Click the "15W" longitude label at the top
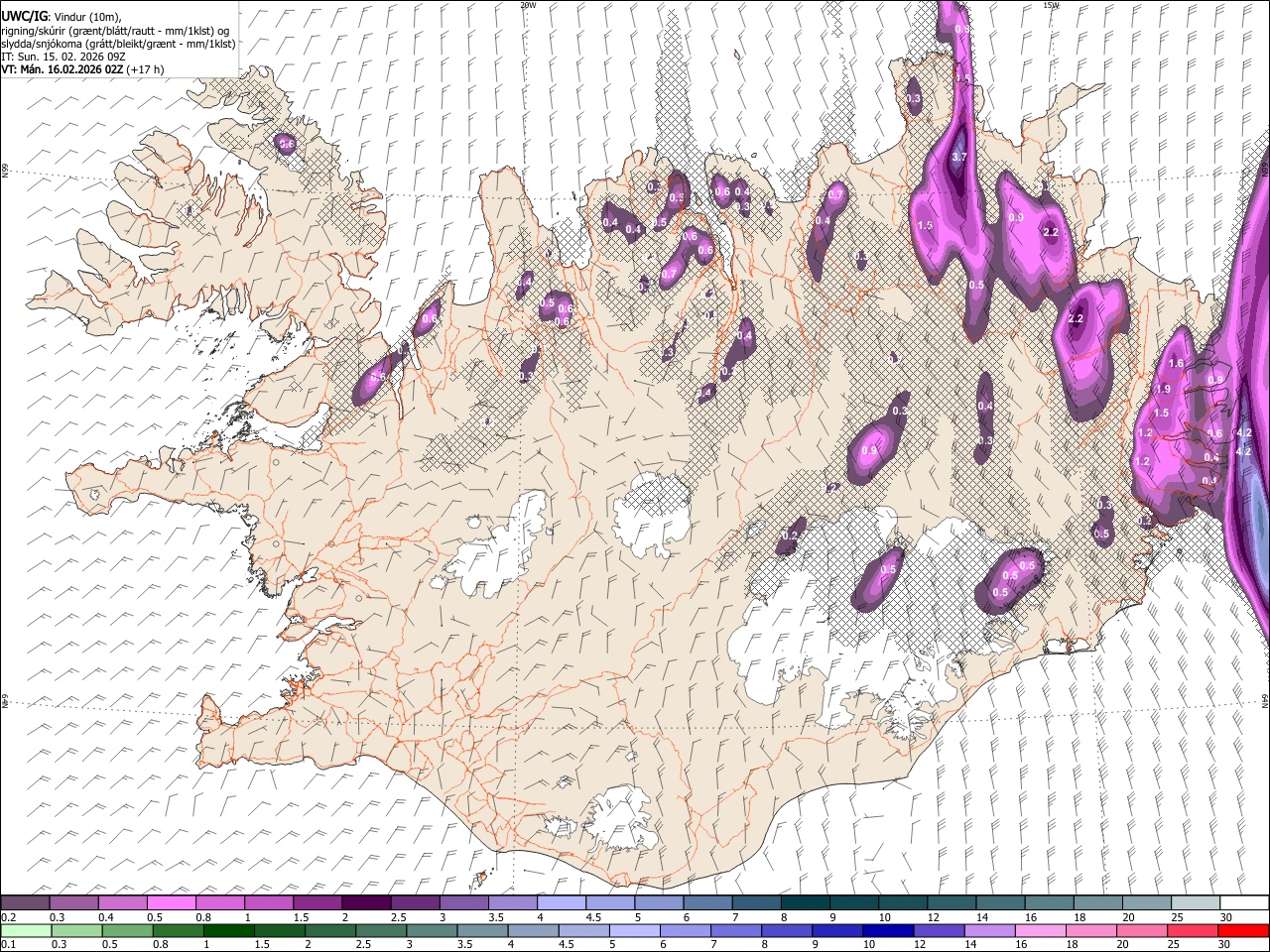The image size is (1270, 952). 1051,5
